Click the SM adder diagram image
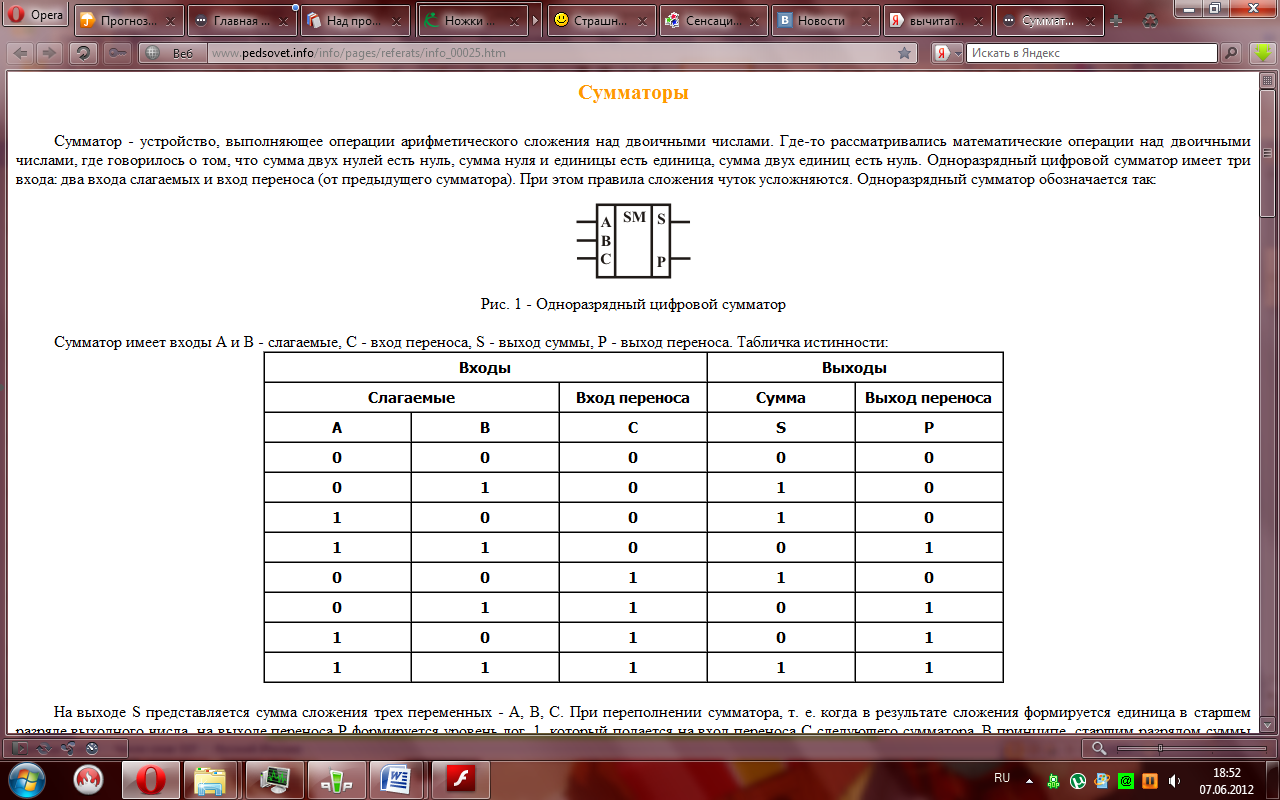Viewport: 1280px width, 800px height. (x=633, y=240)
